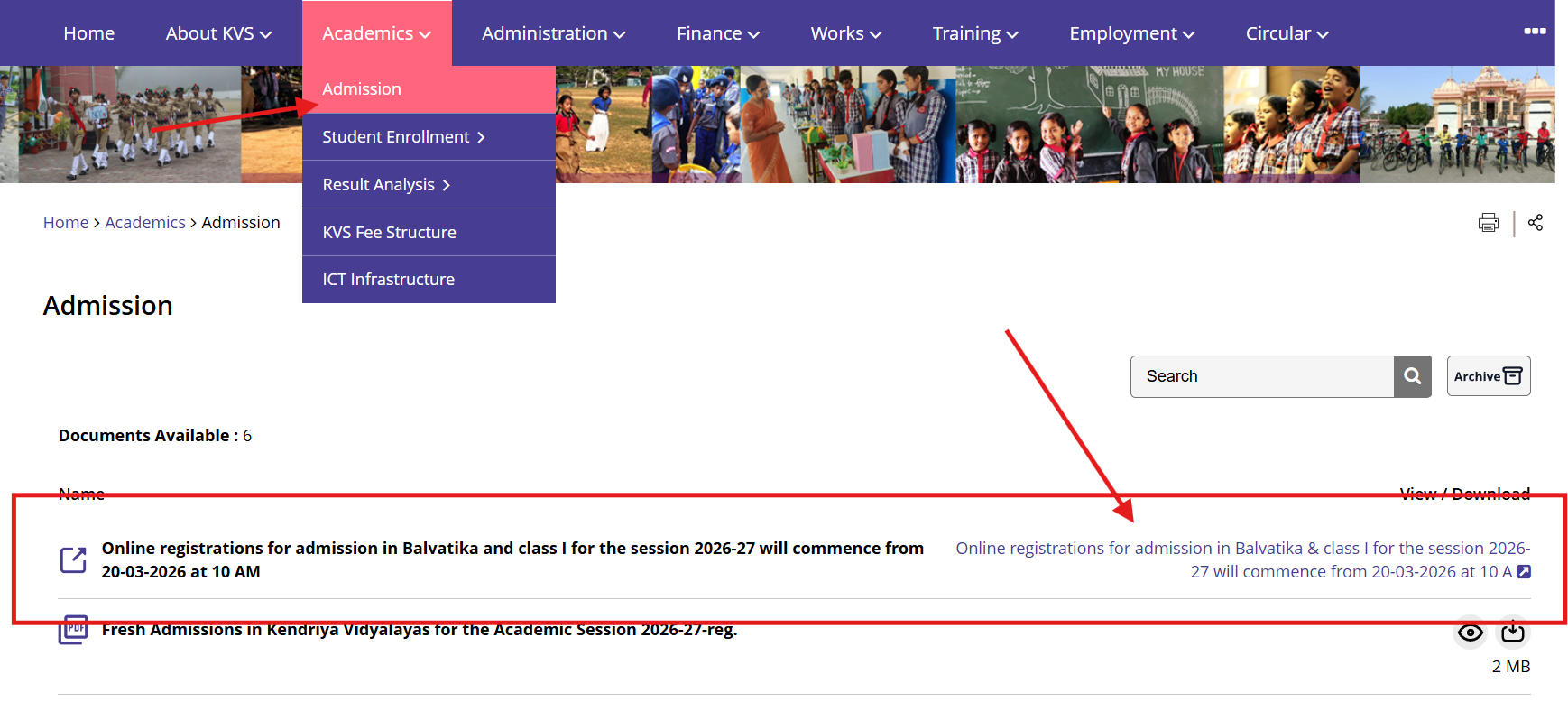Expand the Works dropdown
Image resolution: width=1568 pixels, height=702 pixels.
(x=846, y=33)
